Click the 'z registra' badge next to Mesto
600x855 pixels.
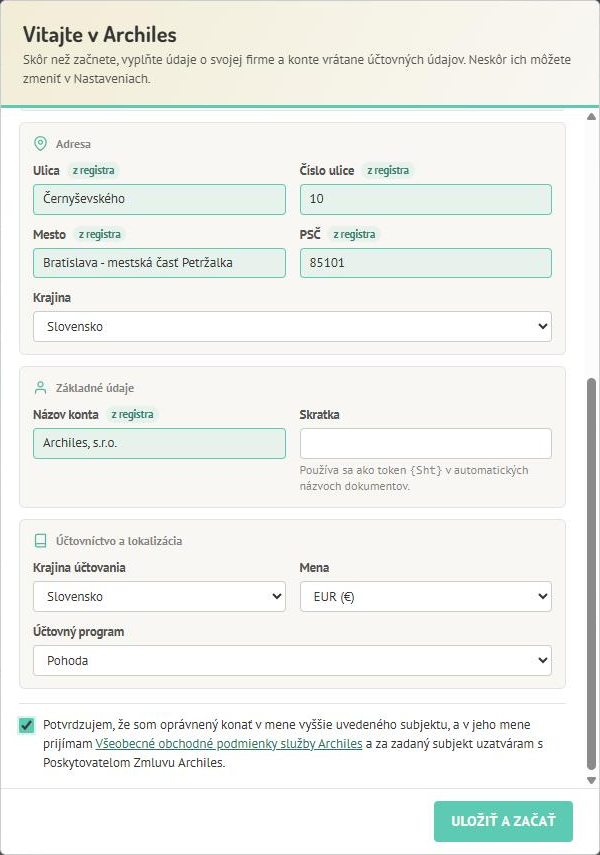click(100, 234)
